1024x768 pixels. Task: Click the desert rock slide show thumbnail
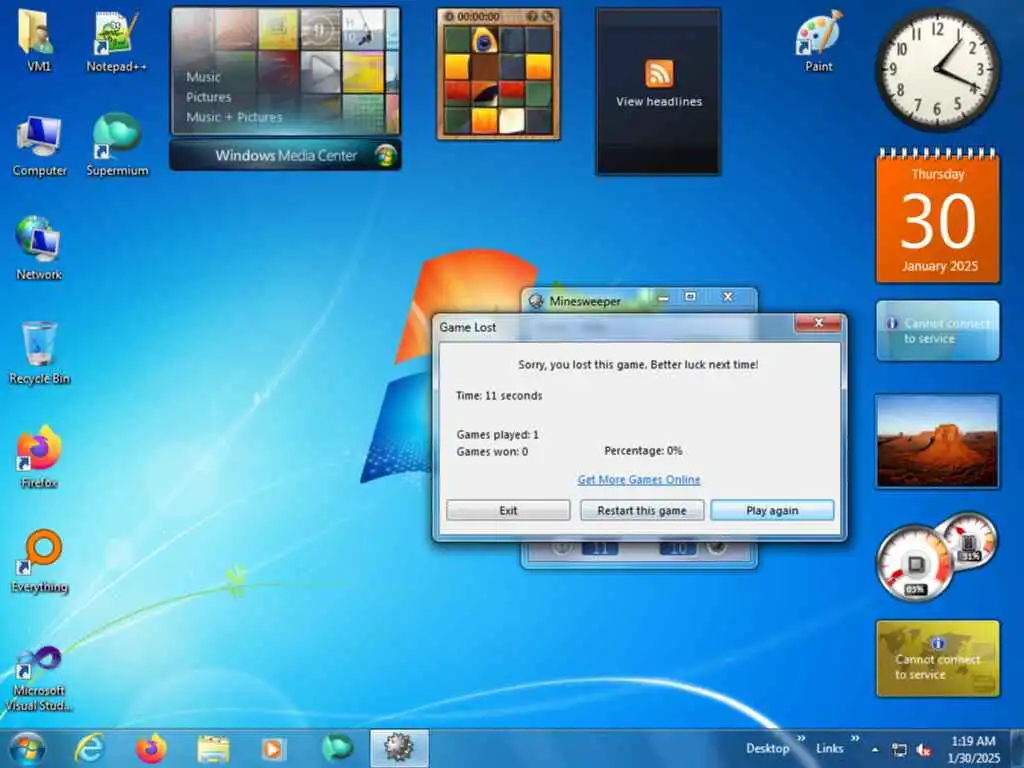click(x=937, y=441)
